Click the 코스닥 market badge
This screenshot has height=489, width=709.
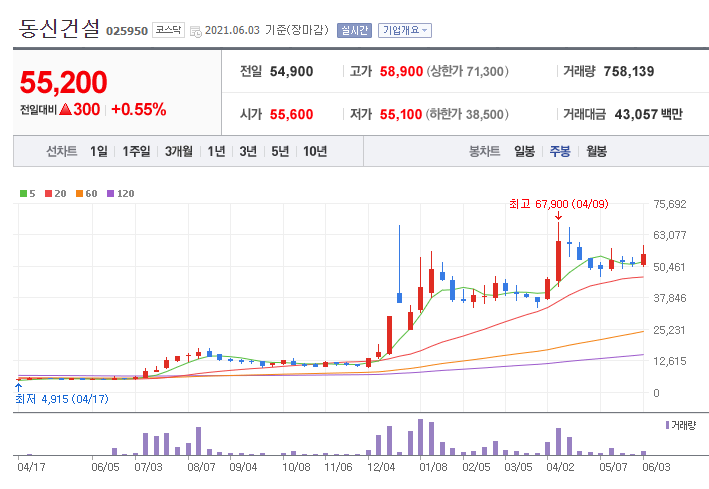click(168, 30)
